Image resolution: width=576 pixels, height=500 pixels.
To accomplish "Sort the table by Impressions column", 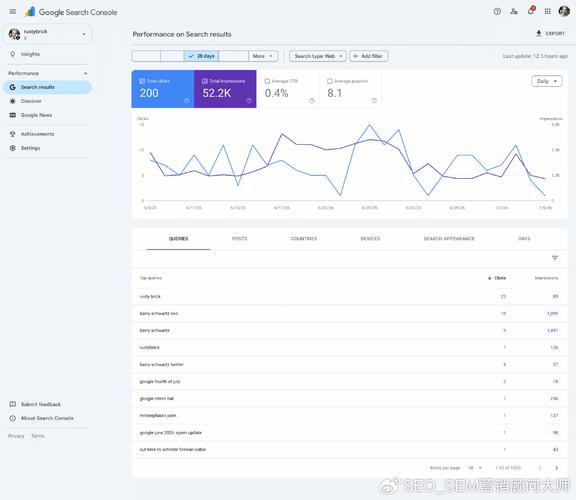I will point(546,278).
